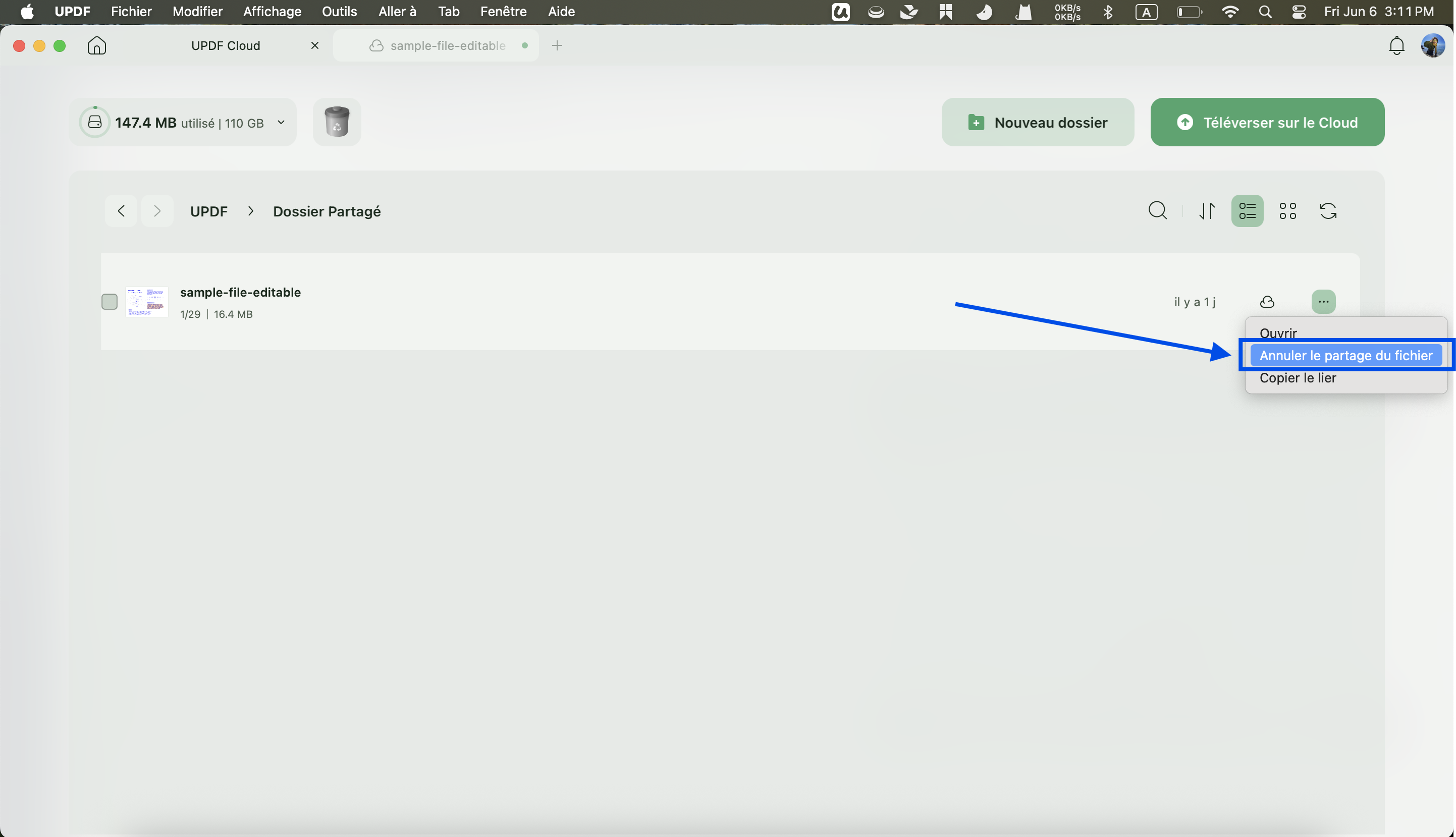Choose Ouvrir from the context menu
1456x837 pixels.
(x=1345, y=333)
